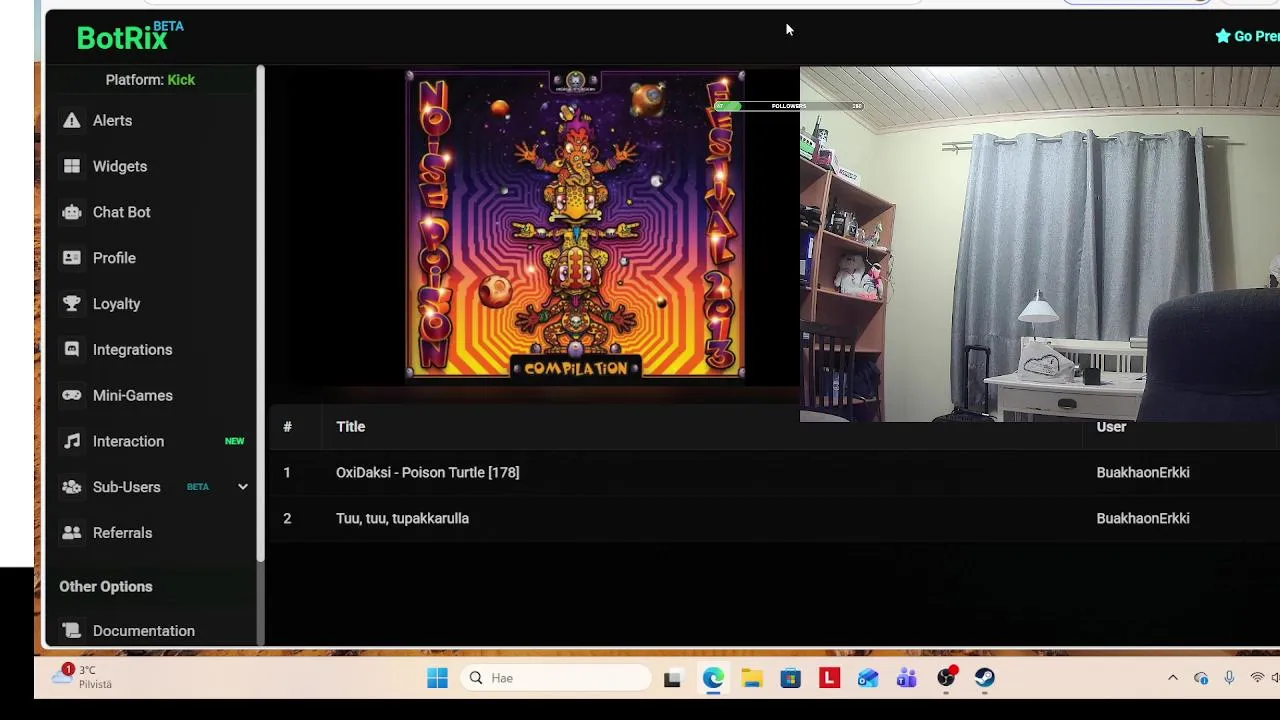Click the Profile card icon
The width and height of the screenshot is (1280, 720).
(x=72, y=258)
